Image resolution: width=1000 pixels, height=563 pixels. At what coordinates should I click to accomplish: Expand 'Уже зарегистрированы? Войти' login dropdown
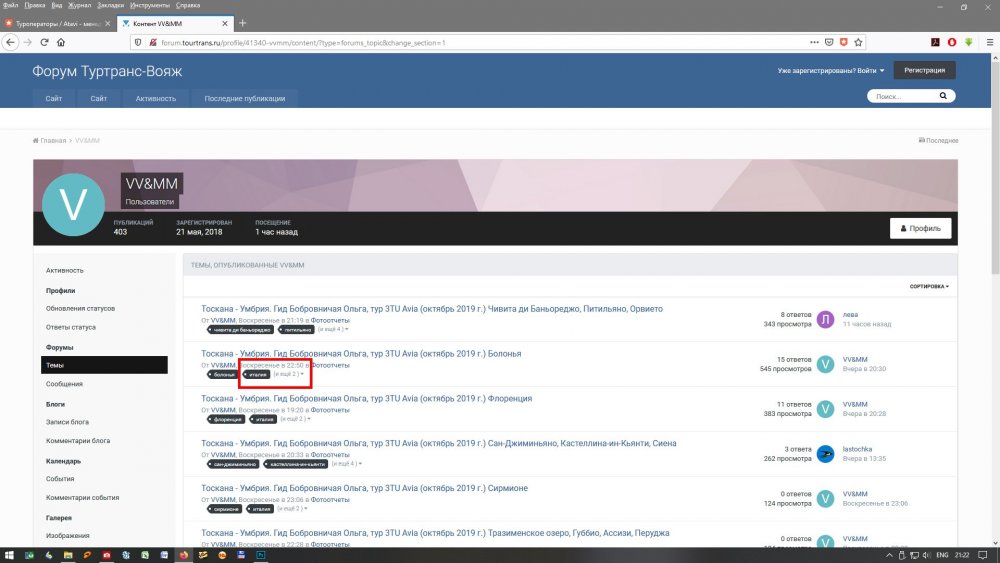tap(831, 71)
